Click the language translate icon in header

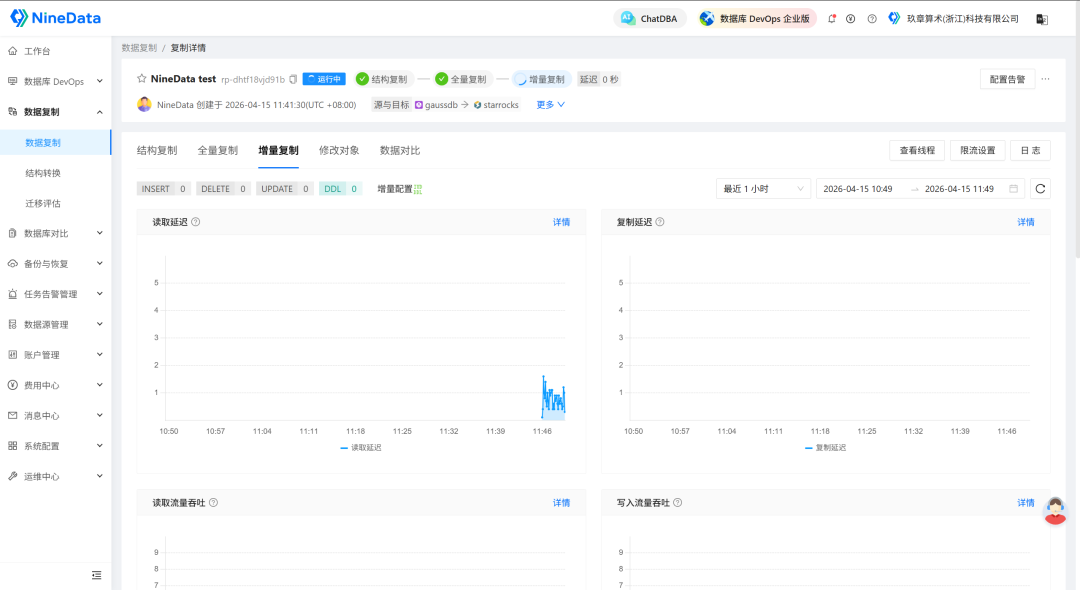point(1041,19)
